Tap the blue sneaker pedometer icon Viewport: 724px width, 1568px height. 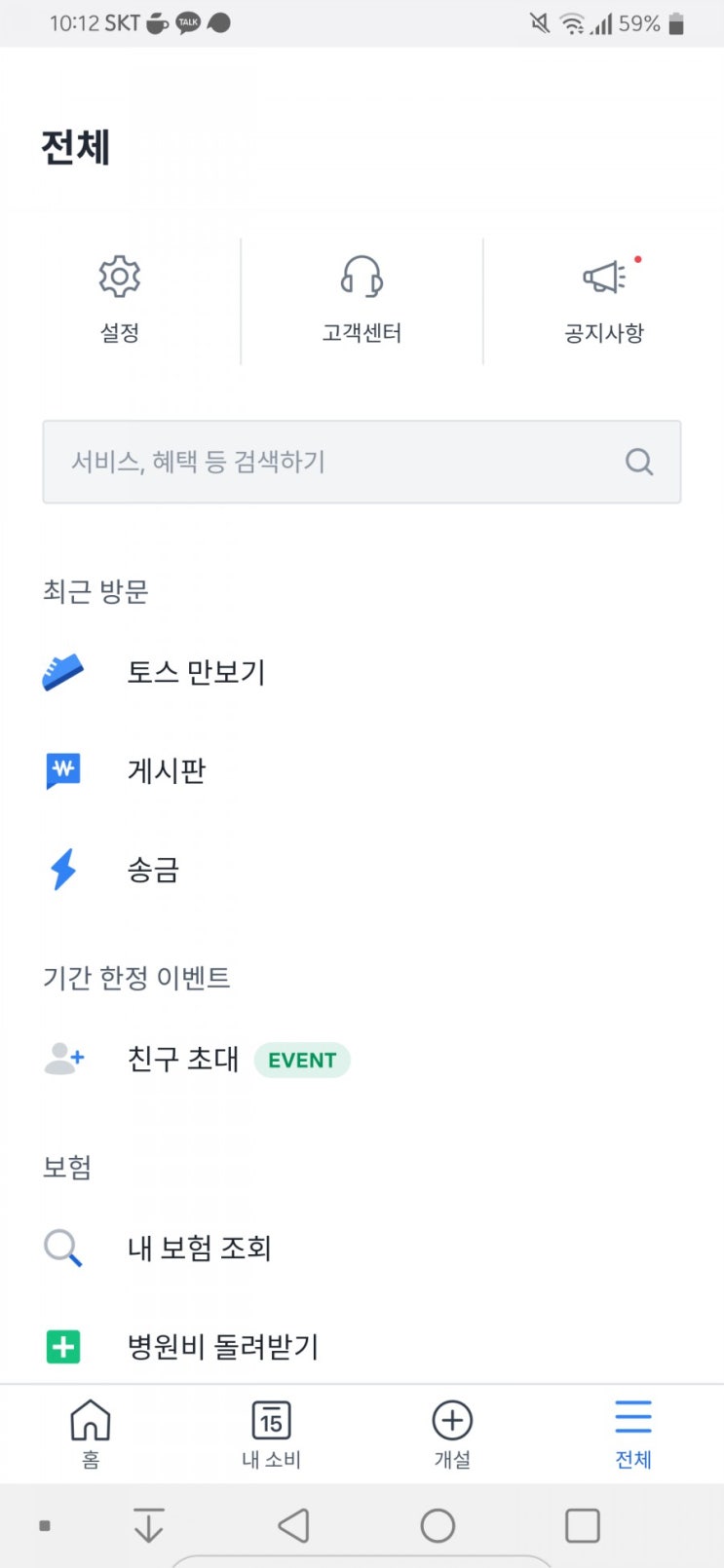(63, 672)
